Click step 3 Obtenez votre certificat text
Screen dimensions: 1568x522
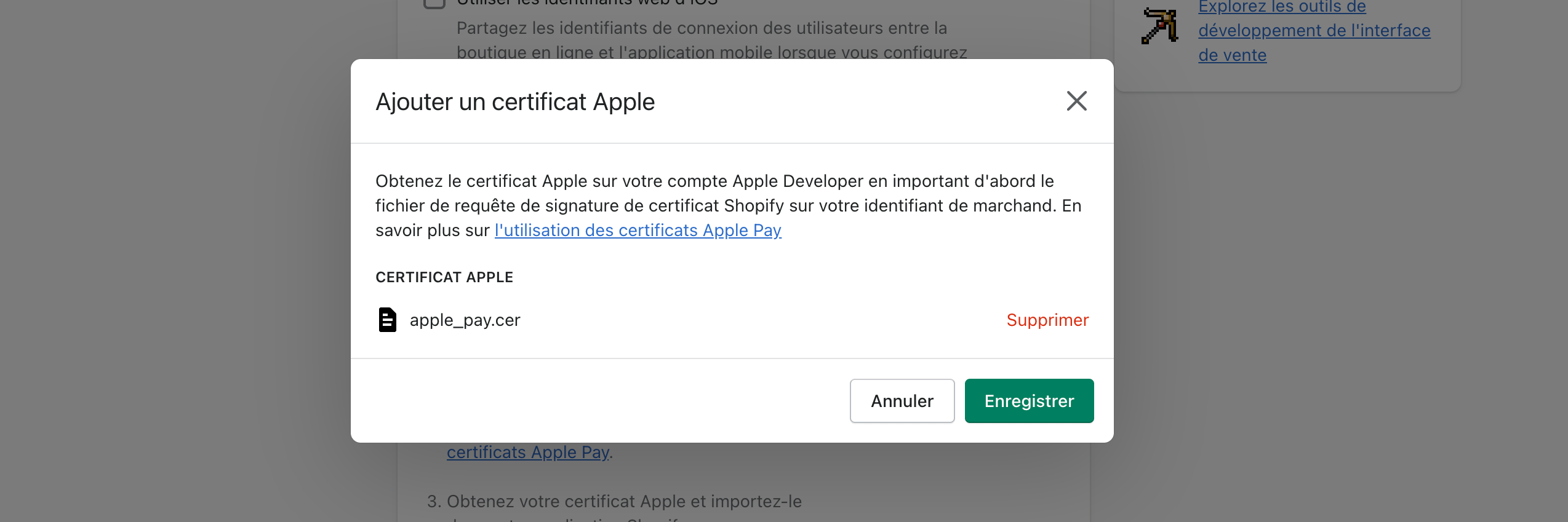(x=614, y=501)
